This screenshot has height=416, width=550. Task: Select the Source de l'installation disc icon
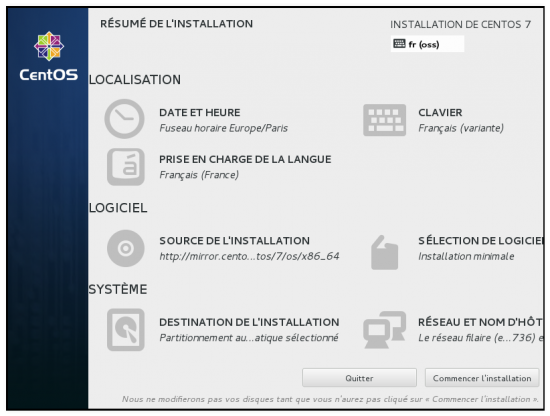coord(126,248)
